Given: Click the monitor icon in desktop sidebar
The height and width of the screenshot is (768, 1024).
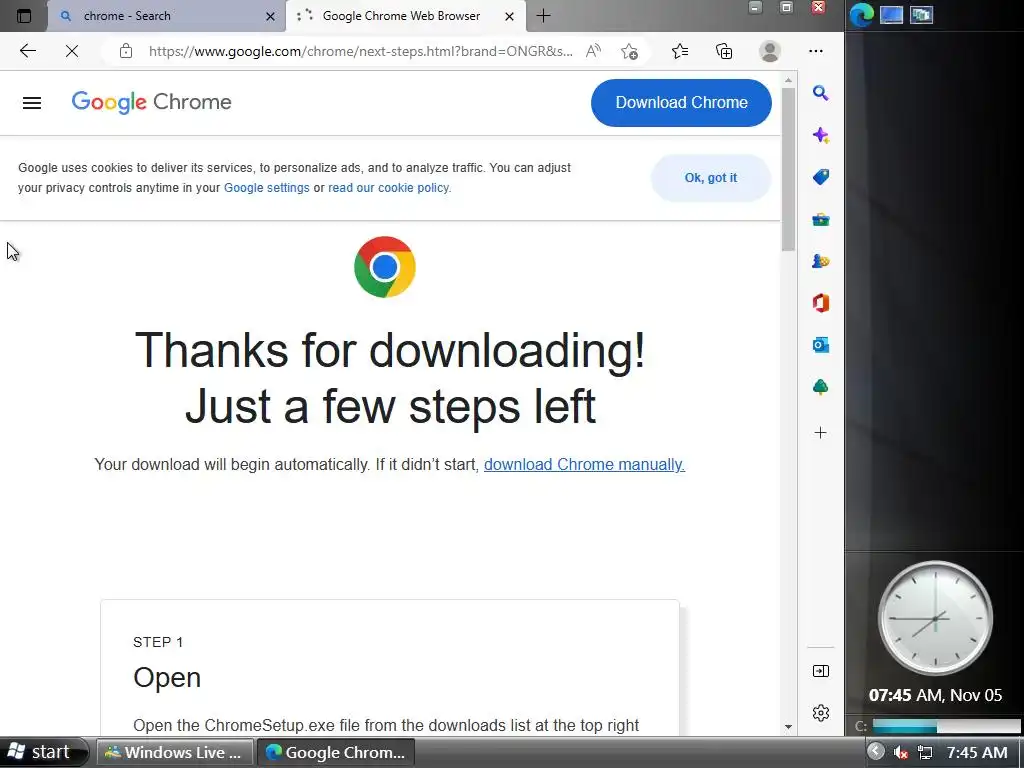Looking at the screenshot, I should click(891, 14).
